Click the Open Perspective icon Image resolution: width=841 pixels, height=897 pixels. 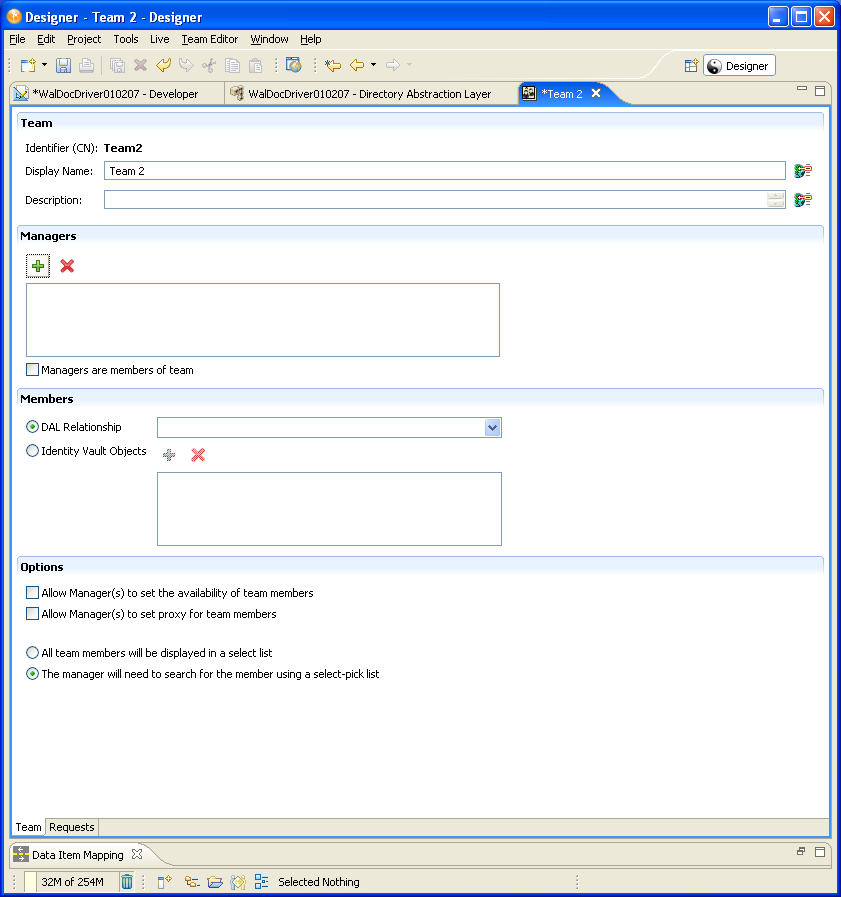coord(691,66)
